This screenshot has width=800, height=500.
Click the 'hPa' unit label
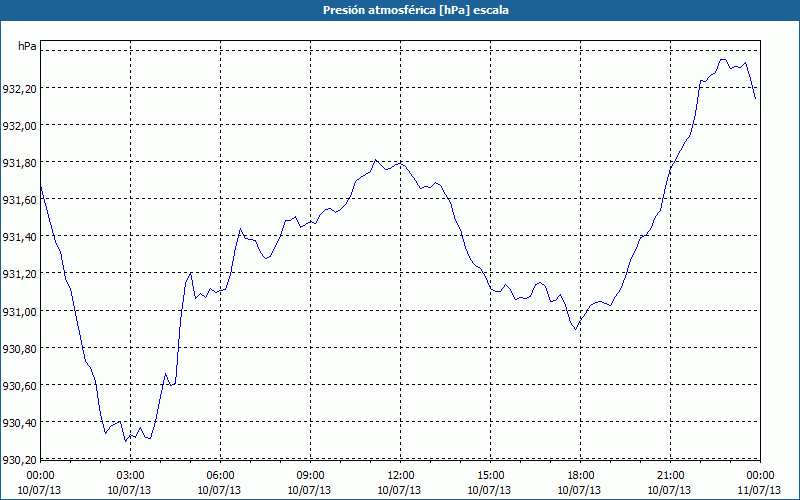27,46
